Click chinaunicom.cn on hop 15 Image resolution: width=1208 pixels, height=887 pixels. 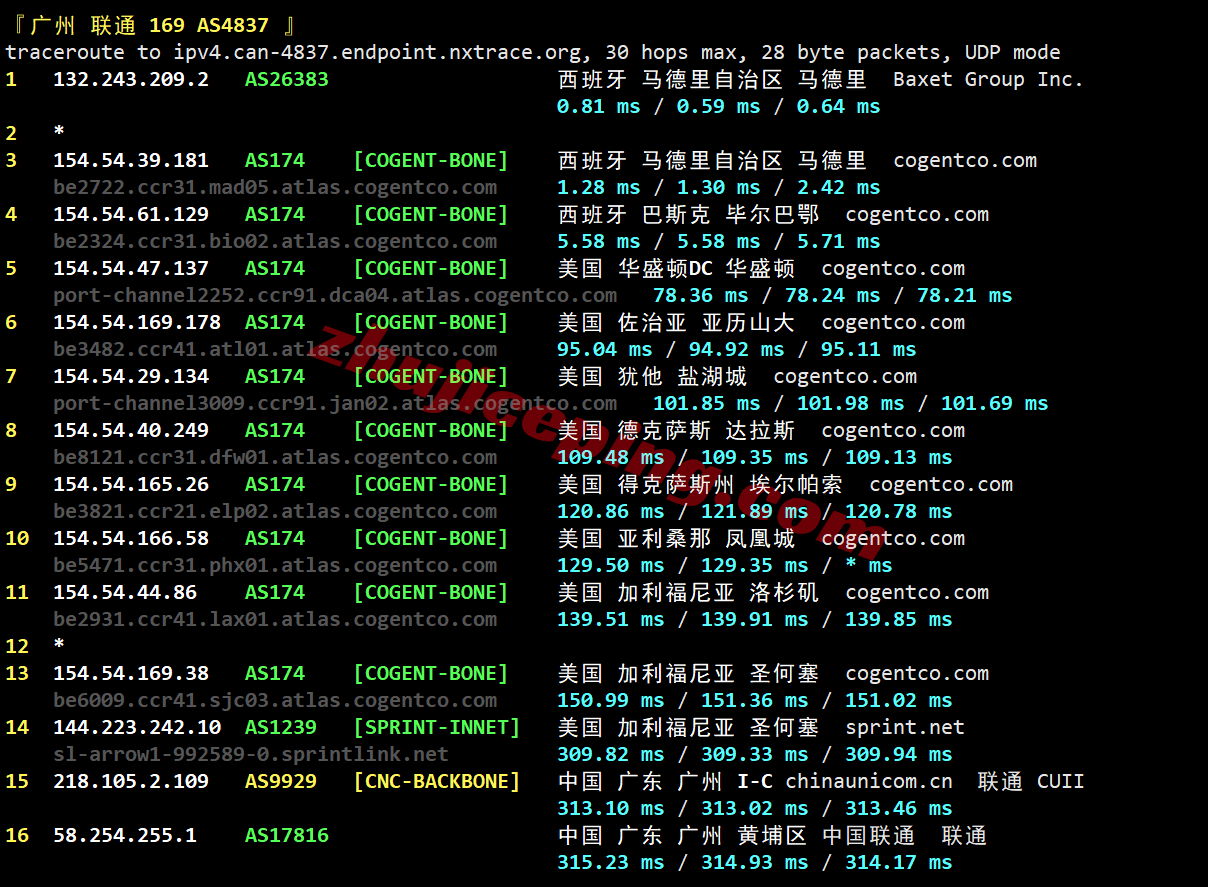click(869, 781)
